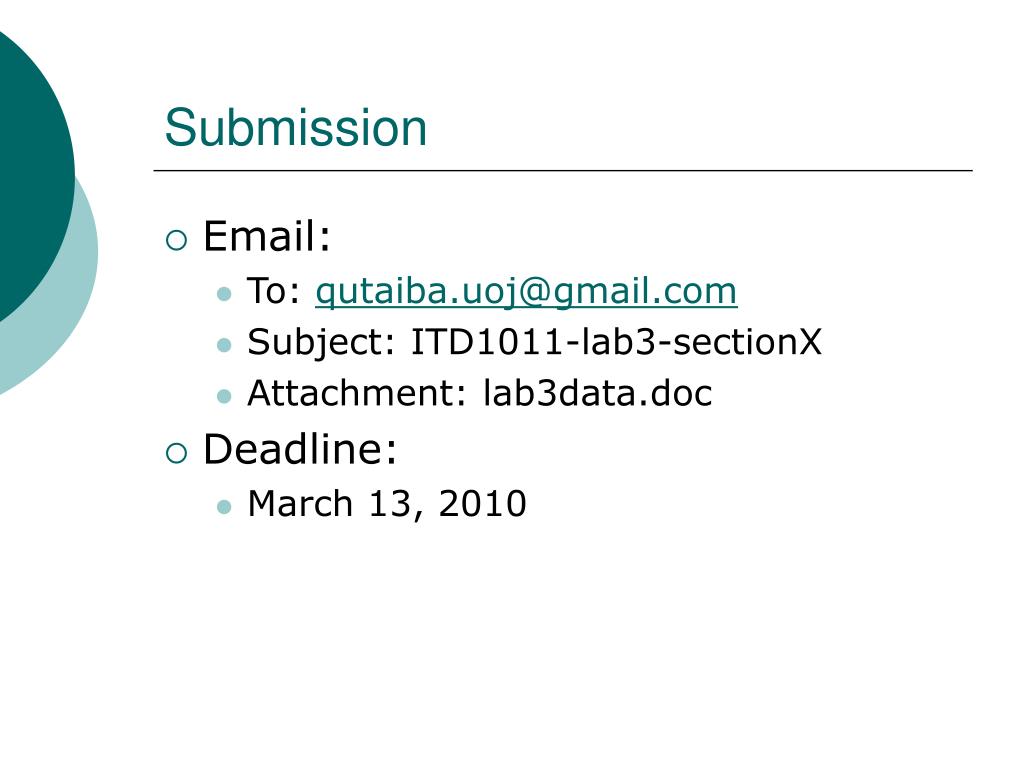Click the Submission slide title
Viewport: 1024px width, 768px height.
(296, 127)
